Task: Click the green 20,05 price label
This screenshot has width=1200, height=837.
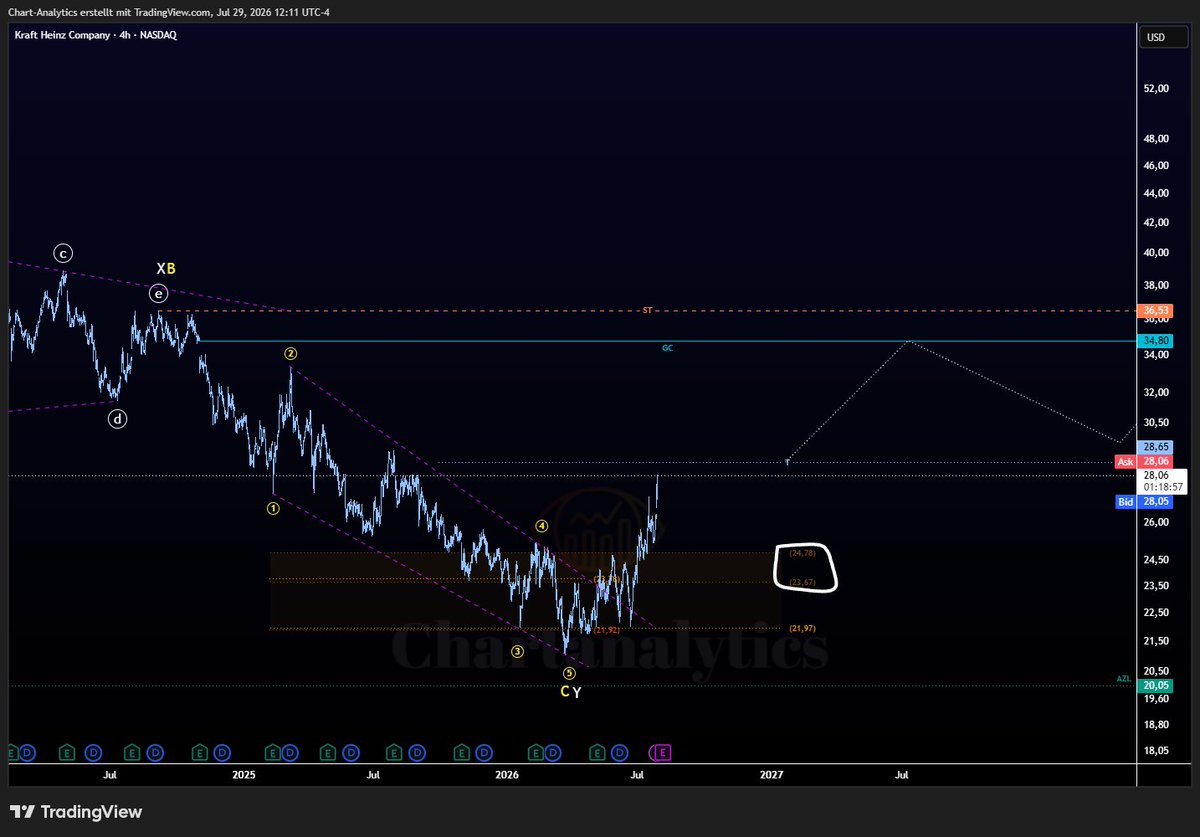Action: point(1155,686)
